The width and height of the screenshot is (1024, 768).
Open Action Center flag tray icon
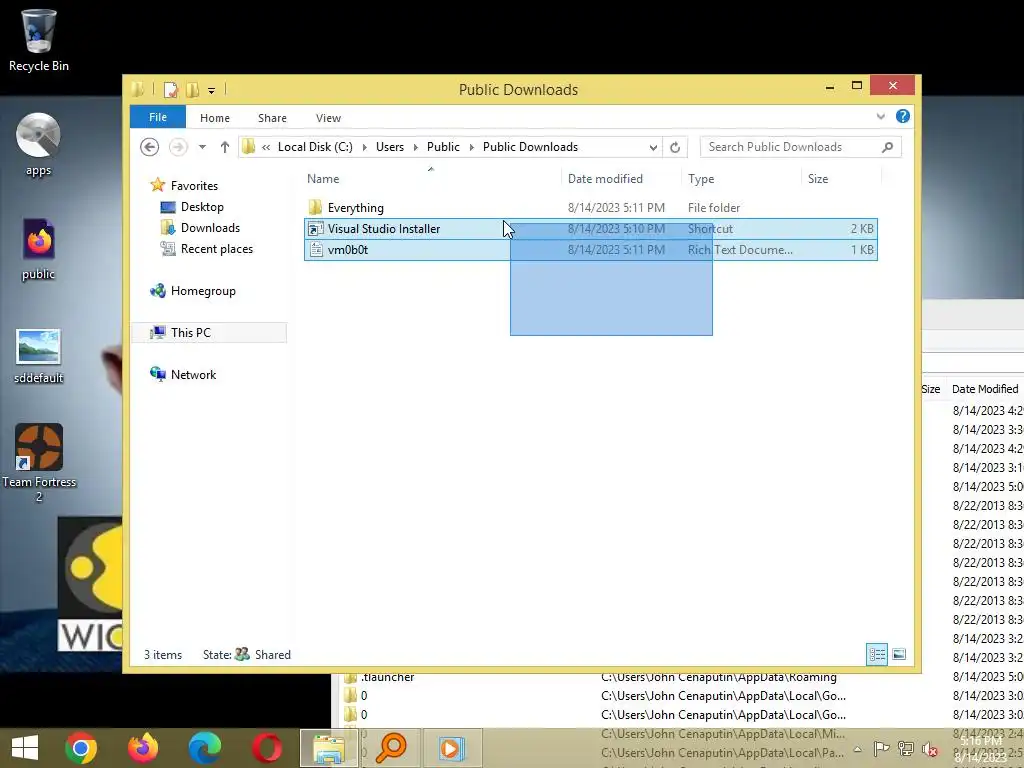pos(881,749)
